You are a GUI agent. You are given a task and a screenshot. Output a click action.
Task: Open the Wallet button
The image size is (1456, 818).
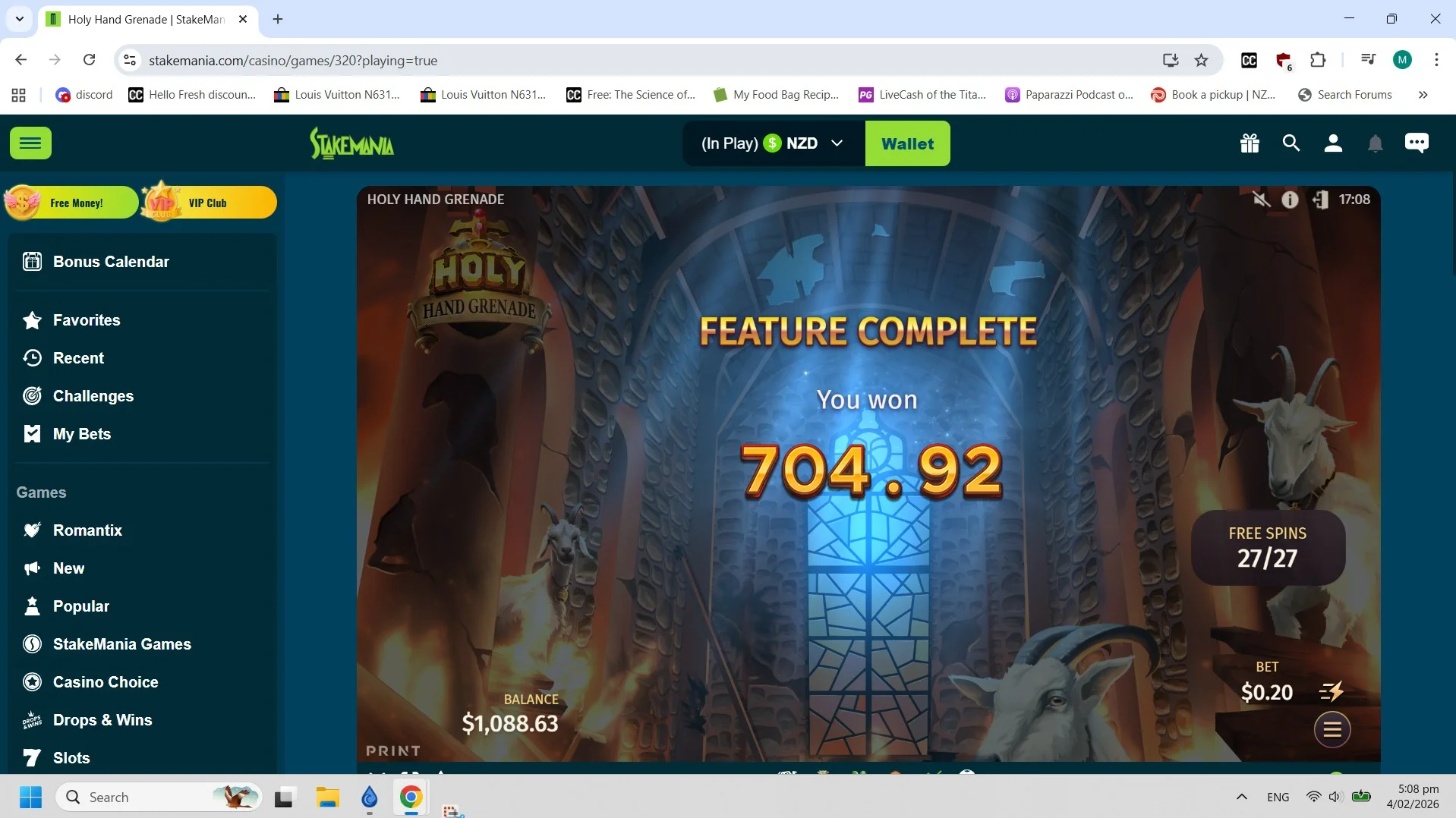[x=907, y=143]
